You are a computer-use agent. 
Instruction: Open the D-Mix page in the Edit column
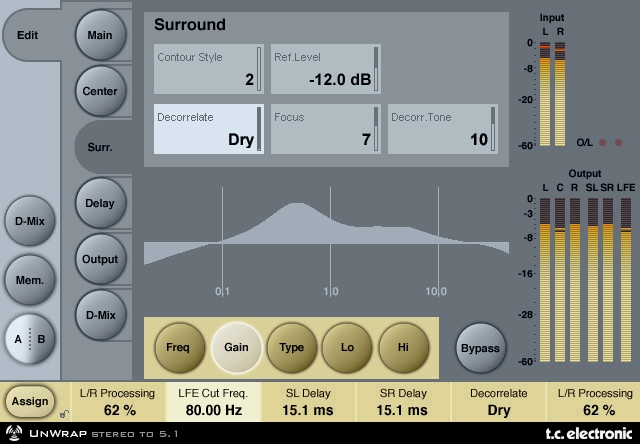(100, 315)
